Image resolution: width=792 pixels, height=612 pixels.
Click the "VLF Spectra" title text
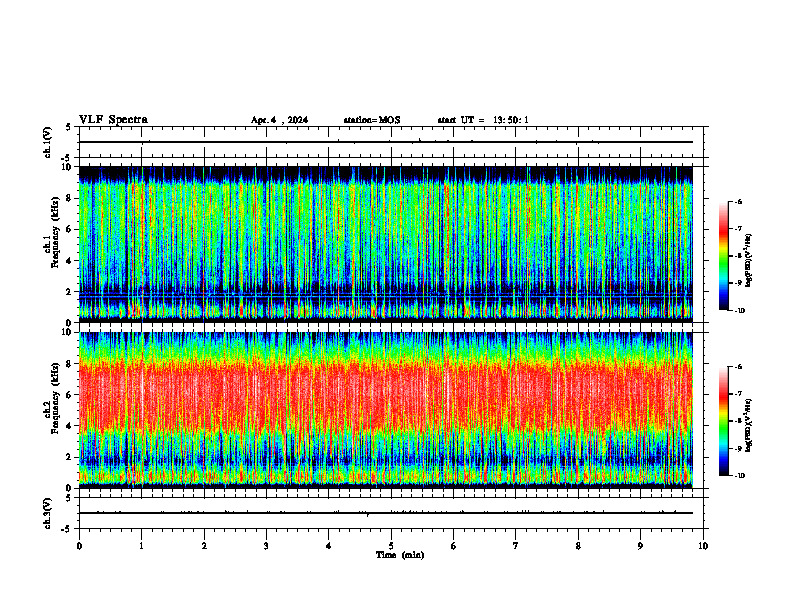[x=113, y=120]
